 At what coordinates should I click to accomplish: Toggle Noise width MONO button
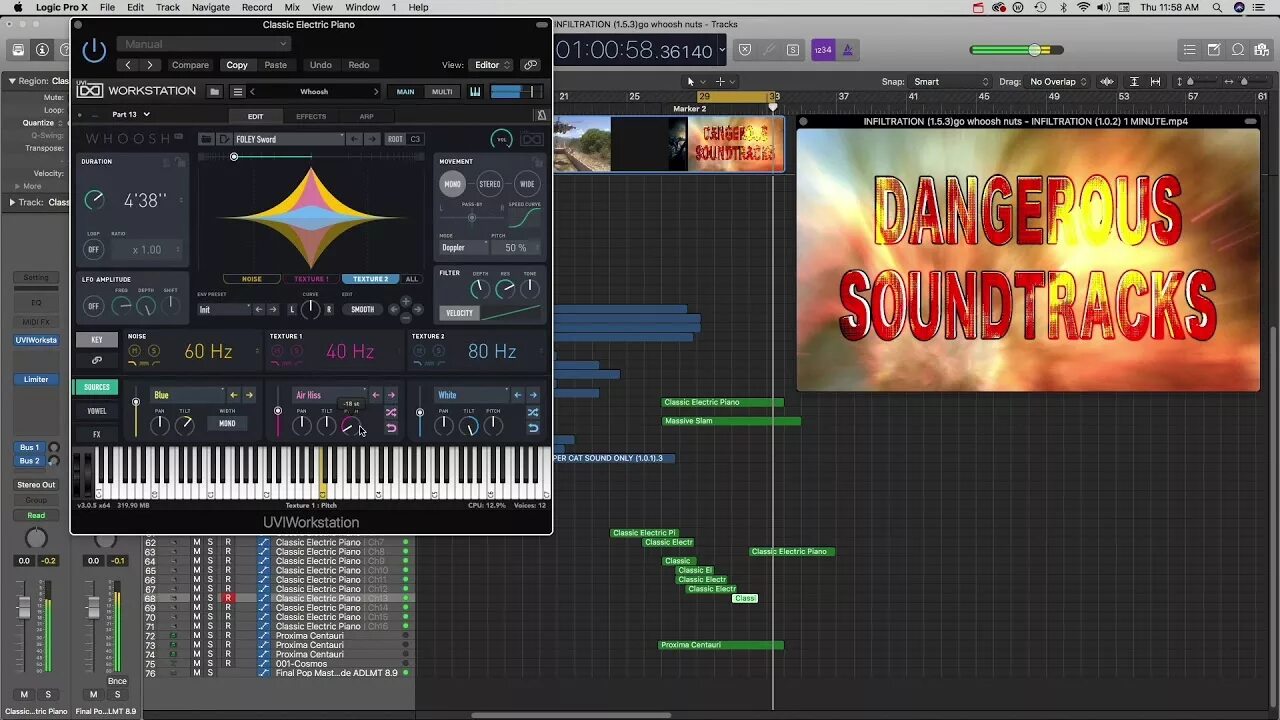(x=227, y=424)
